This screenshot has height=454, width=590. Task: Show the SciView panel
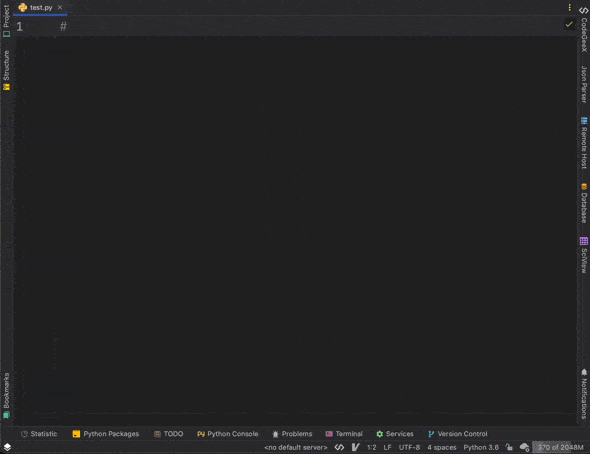click(x=584, y=255)
